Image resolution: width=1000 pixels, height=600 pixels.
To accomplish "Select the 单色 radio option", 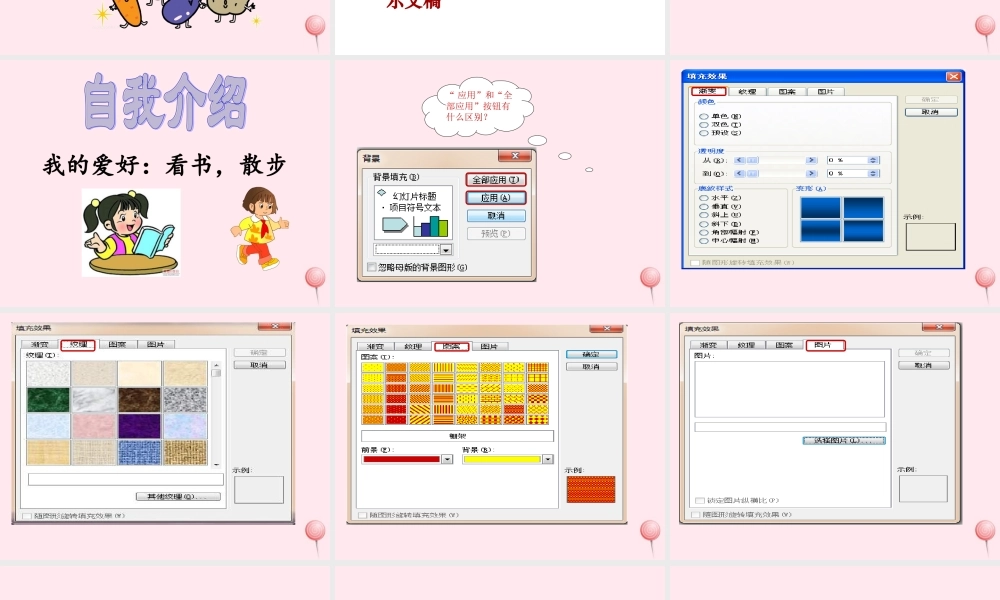I will 703,117.
